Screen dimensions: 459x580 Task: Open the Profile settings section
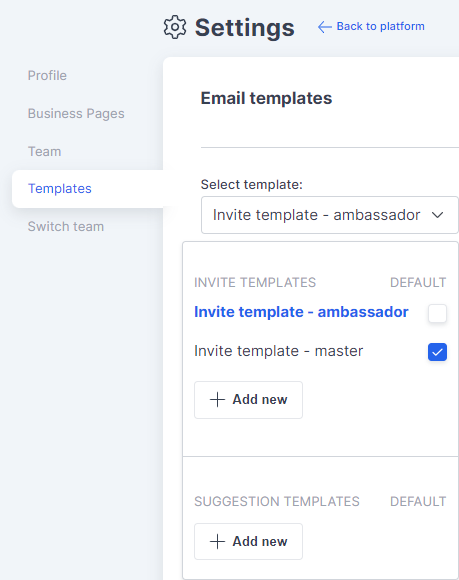tap(47, 75)
